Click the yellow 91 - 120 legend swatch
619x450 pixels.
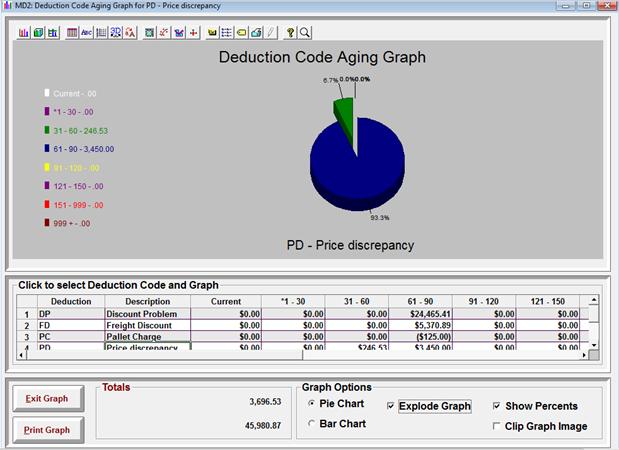(x=47, y=167)
